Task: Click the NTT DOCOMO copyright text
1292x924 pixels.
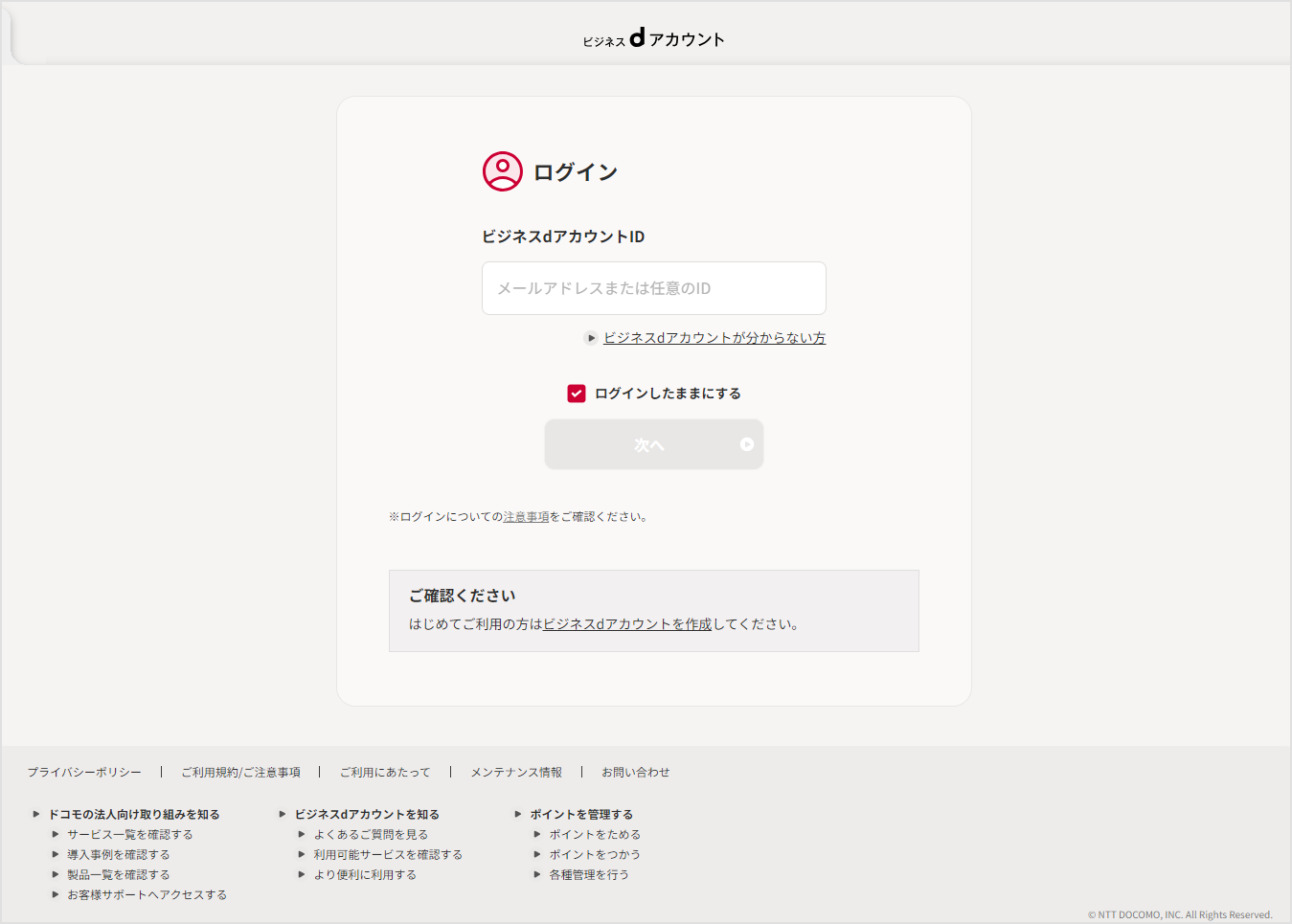Action: coord(1180,915)
